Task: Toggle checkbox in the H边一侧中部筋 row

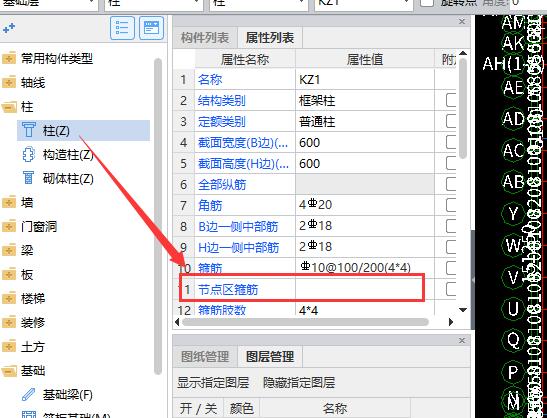Action: [x=451, y=247]
